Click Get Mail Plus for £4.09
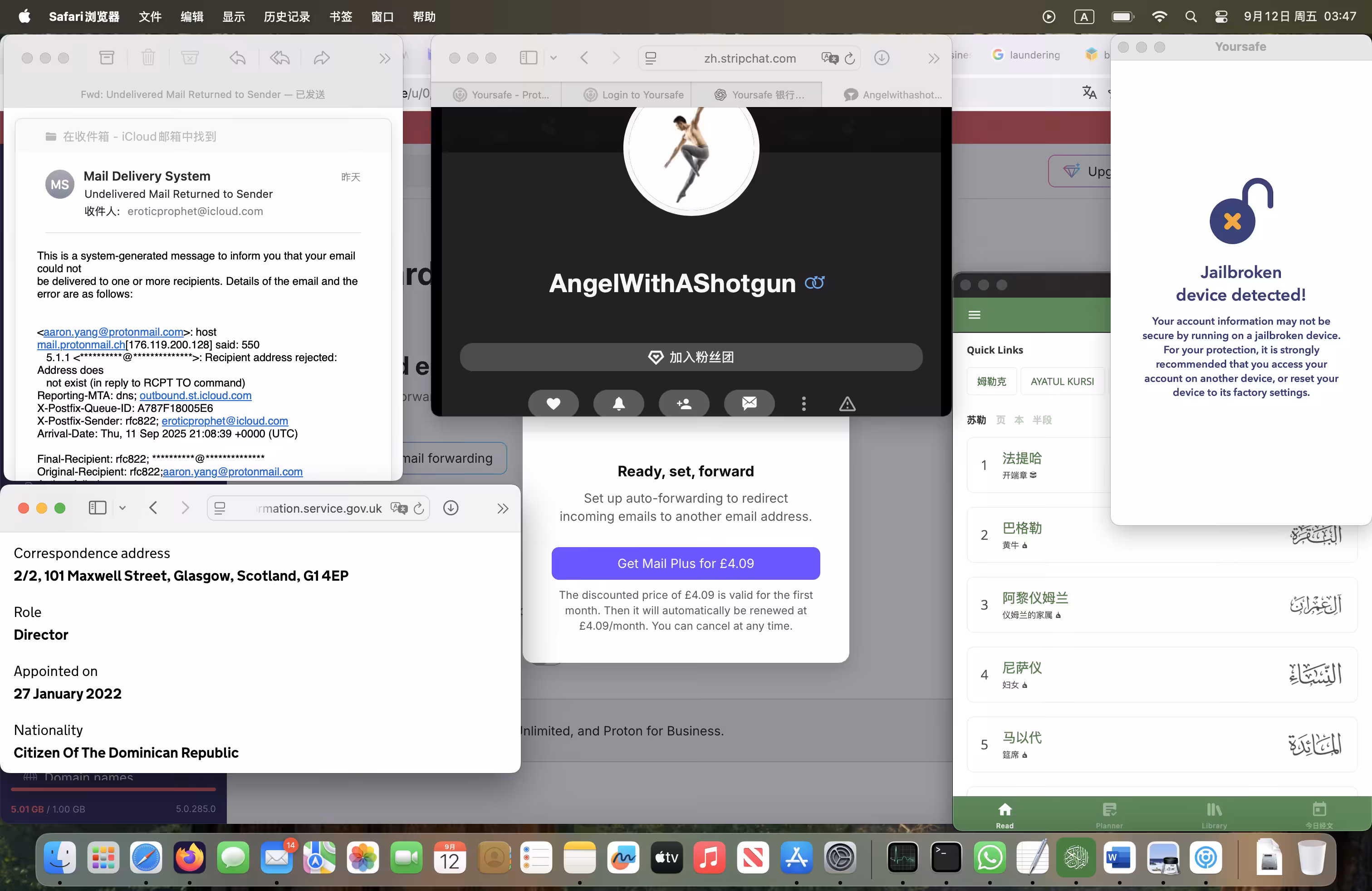 [686, 563]
